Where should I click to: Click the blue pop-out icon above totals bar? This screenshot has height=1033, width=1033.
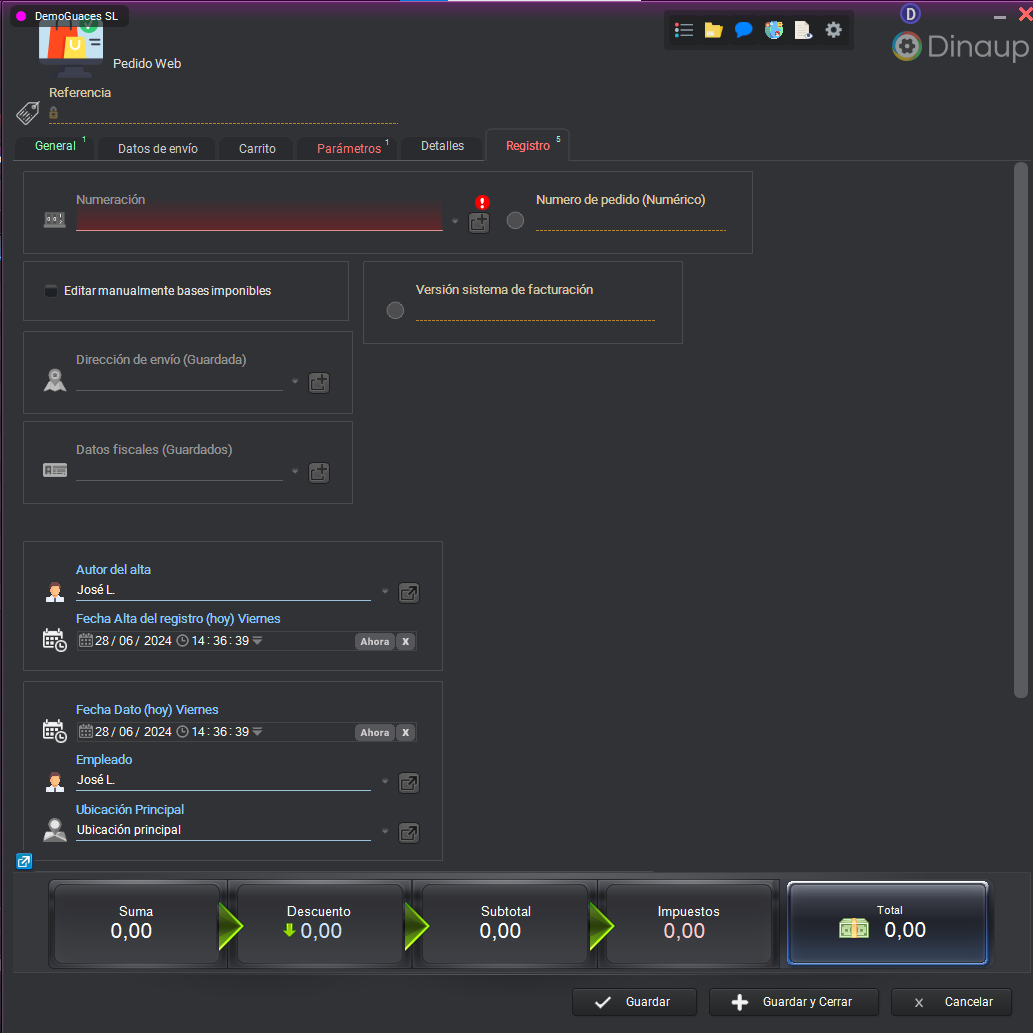tap(24, 861)
